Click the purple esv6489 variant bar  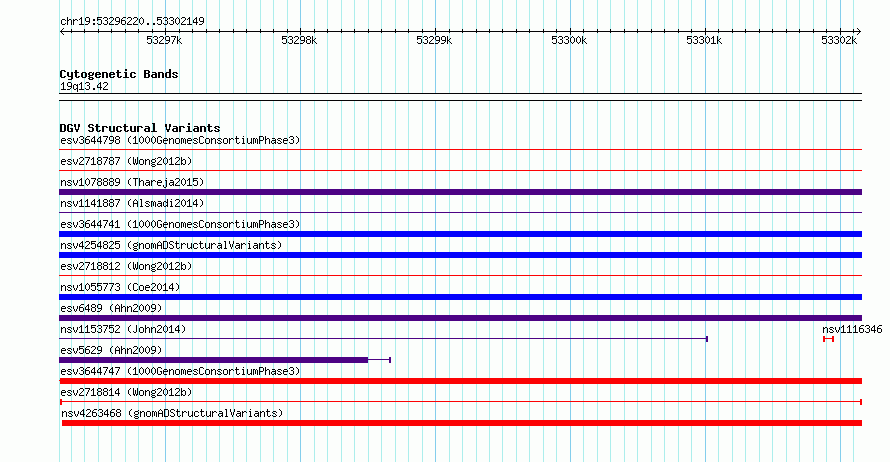(460, 318)
